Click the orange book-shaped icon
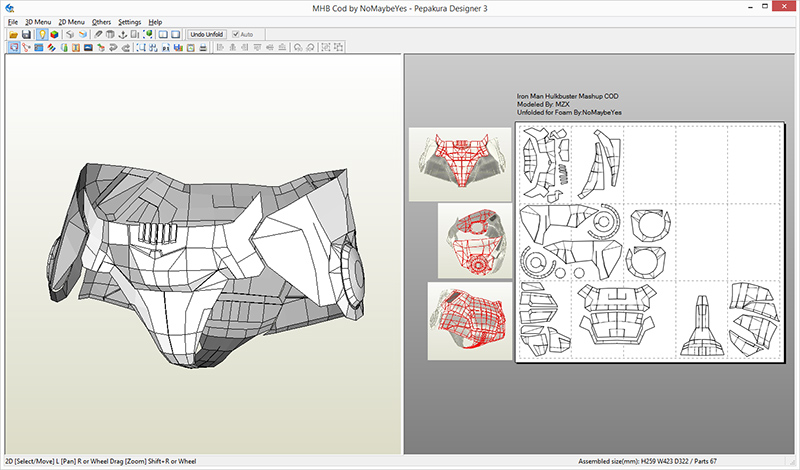This screenshot has height=470, width=800. 76,47
